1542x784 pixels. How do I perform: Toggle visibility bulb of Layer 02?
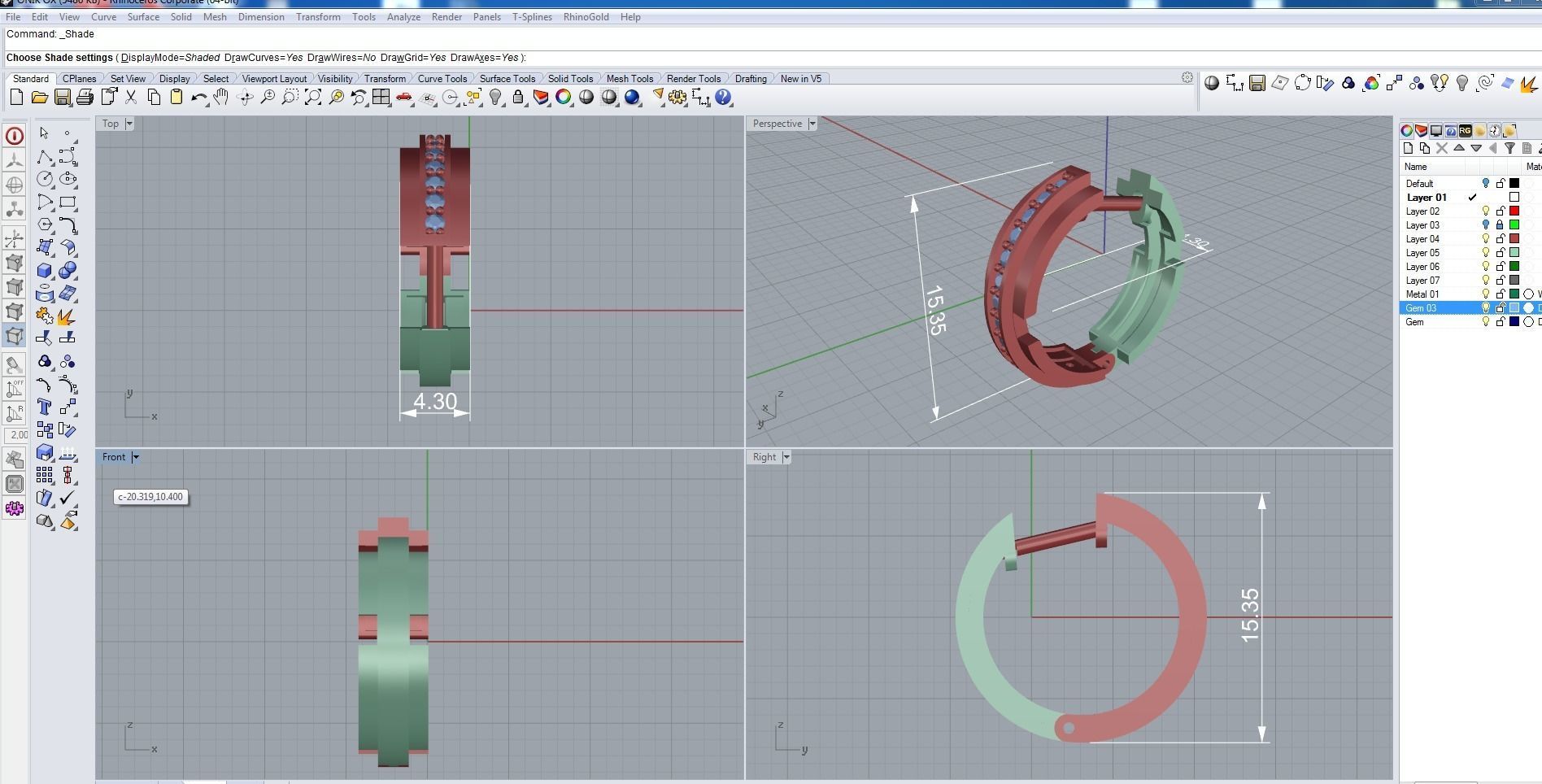1486,211
